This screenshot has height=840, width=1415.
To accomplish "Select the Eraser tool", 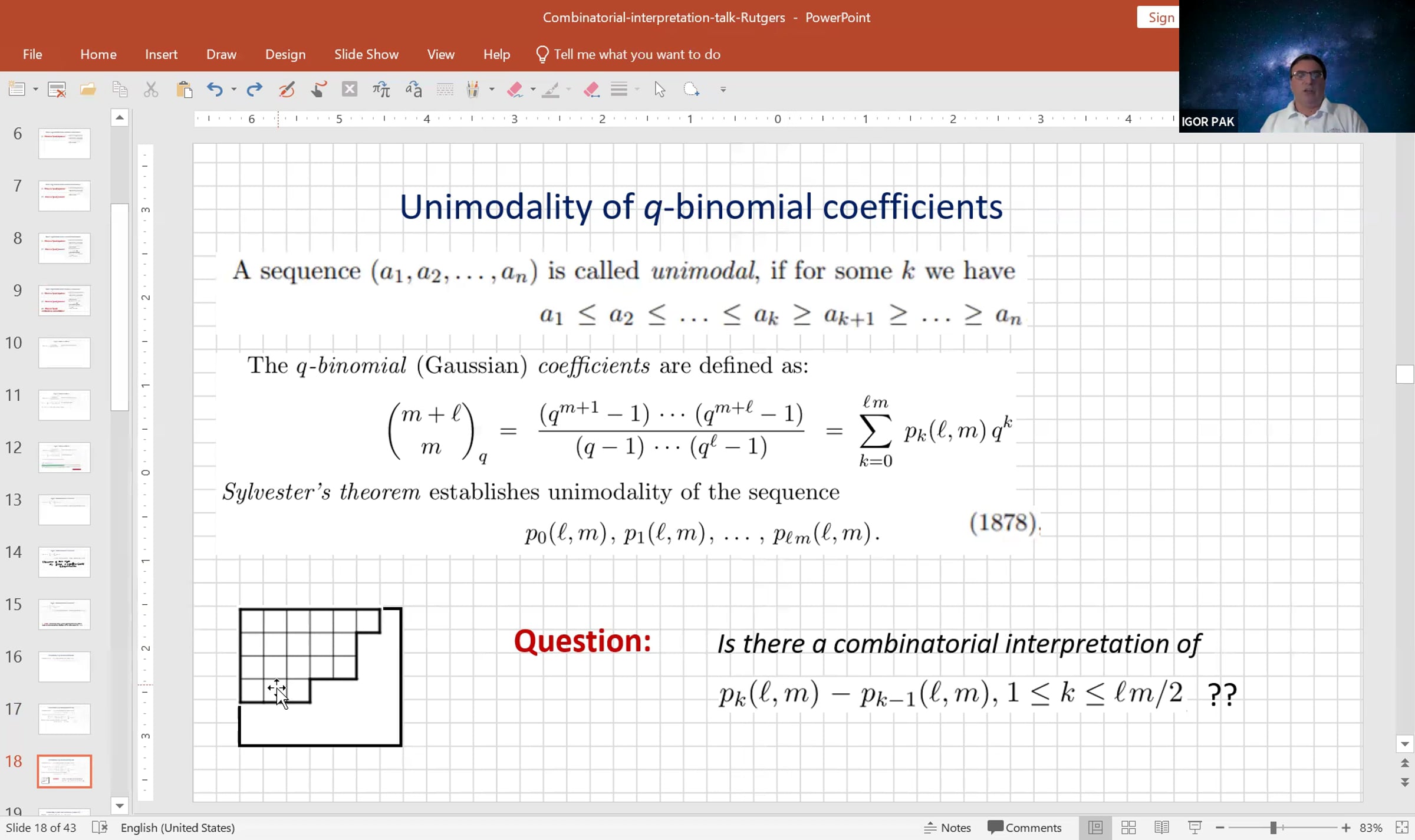I will coord(515,90).
